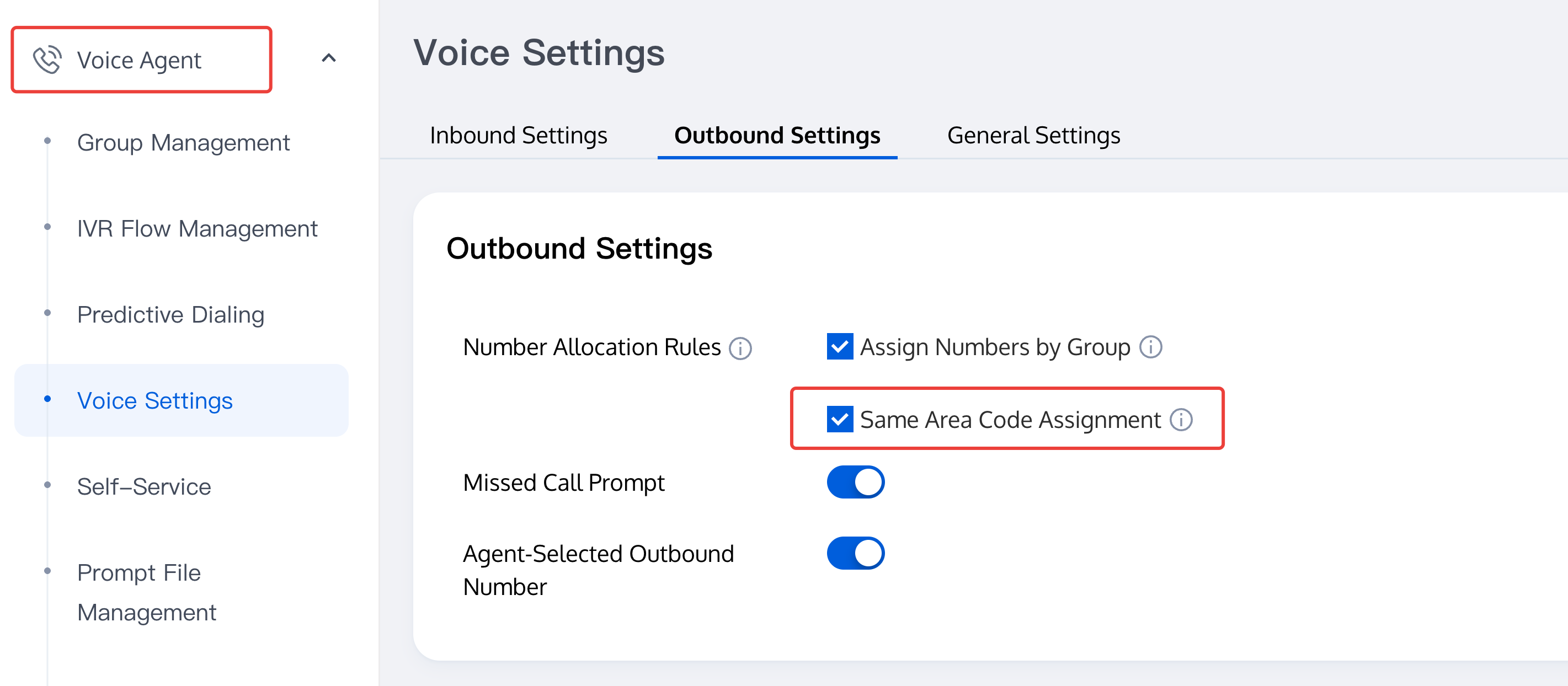1568x686 pixels.
Task: Open Prompt File Management
Action: coord(147,592)
